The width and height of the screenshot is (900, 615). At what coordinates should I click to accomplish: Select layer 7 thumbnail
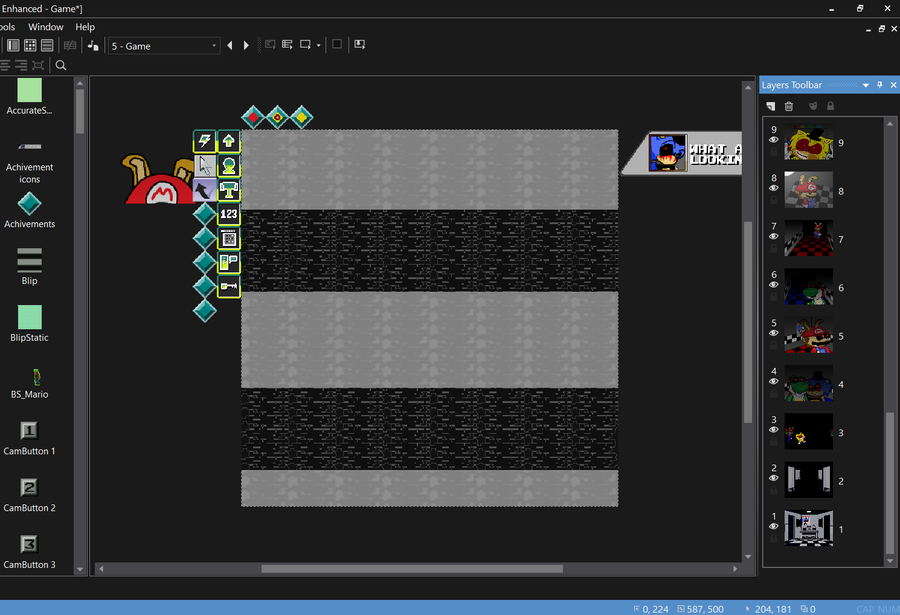point(808,238)
